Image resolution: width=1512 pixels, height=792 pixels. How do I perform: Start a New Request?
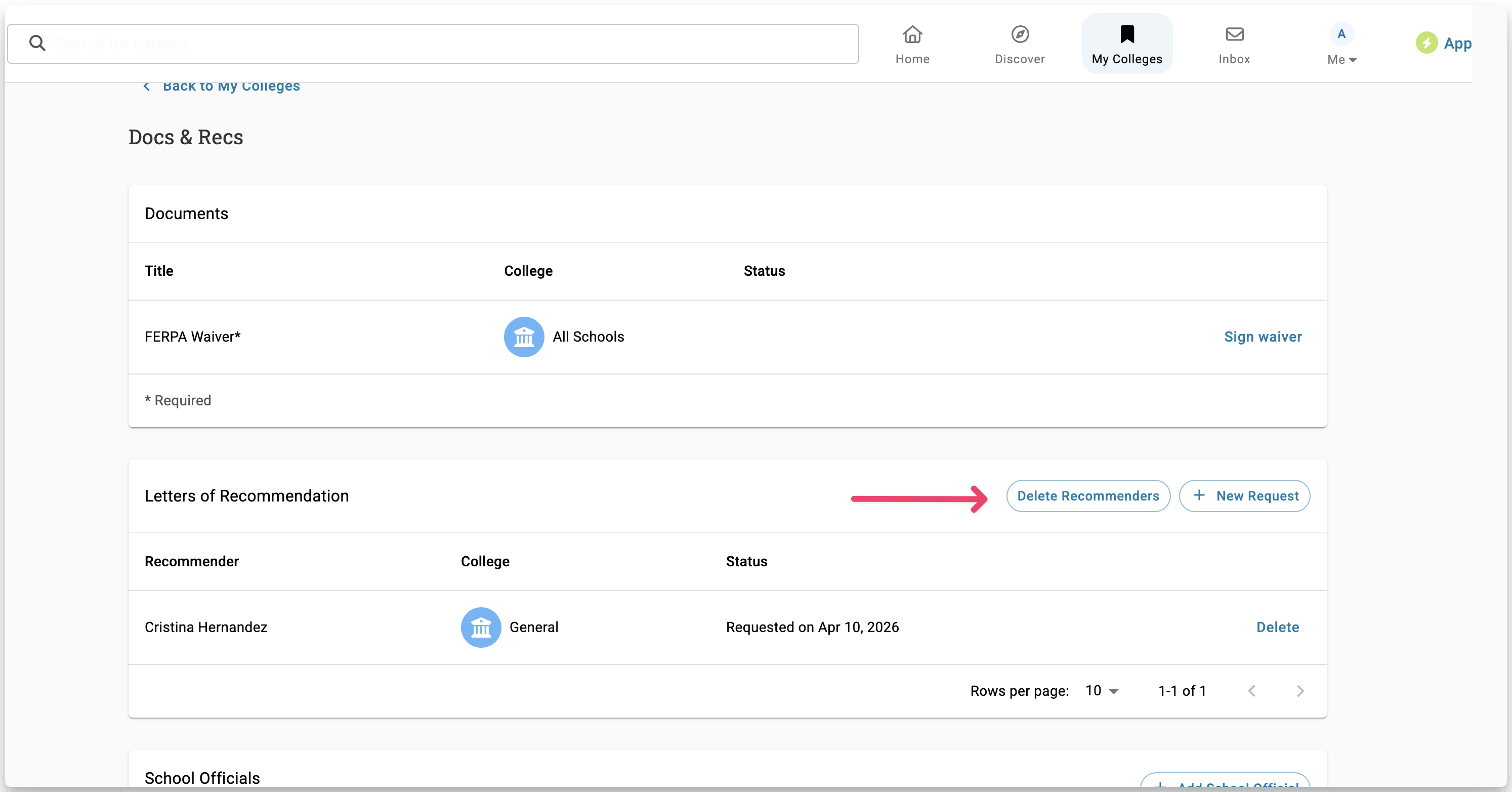[1244, 496]
